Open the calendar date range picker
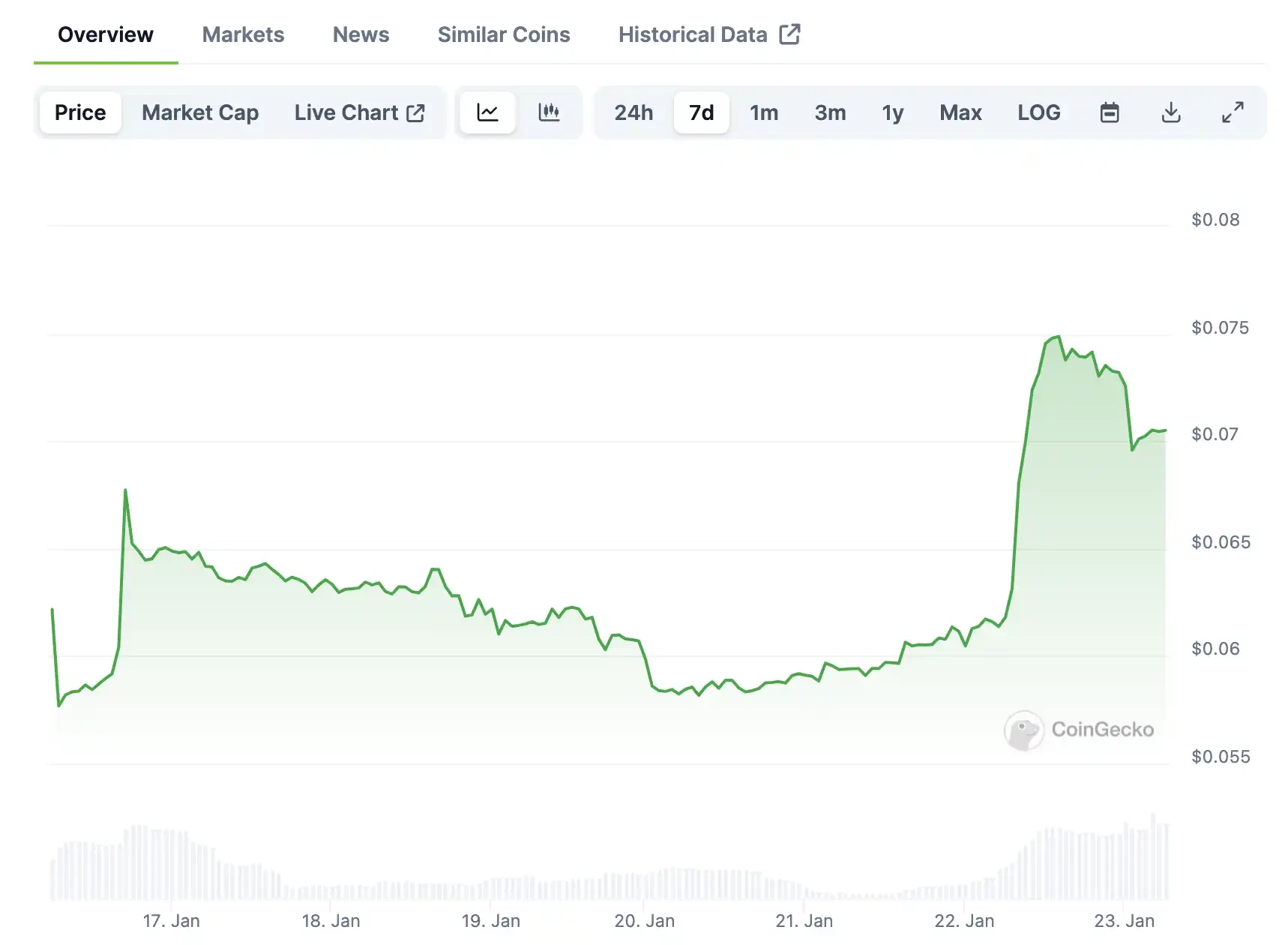This screenshot has height=945, width=1288. (x=1110, y=112)
